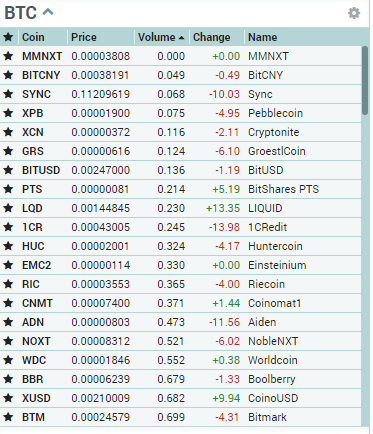Favorite the GRS coin star
Image resolution: width=373 pixels, height=434 pixels.
coord(8,151)
